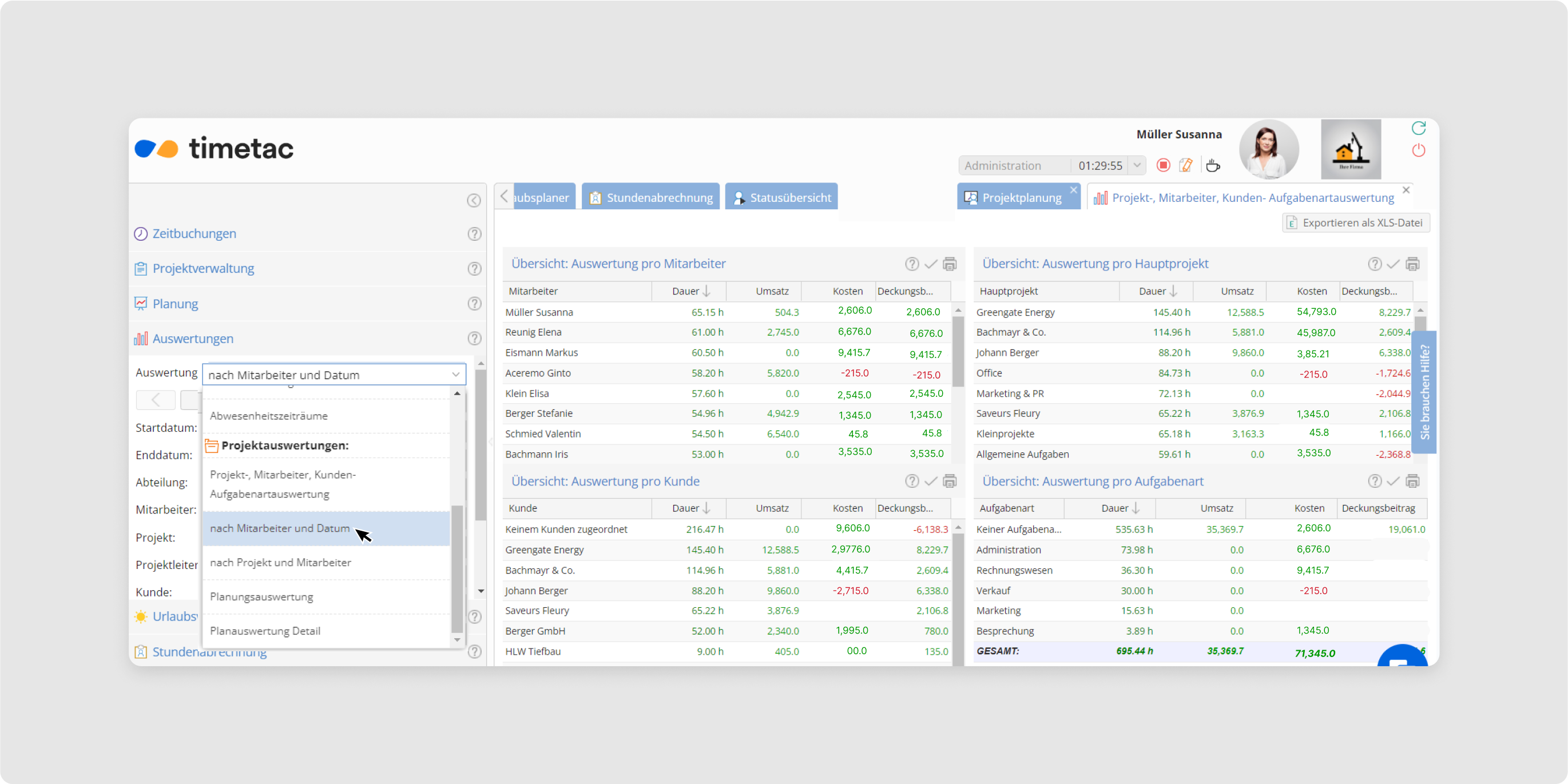Click the red power logout icon

[1418, 150]
